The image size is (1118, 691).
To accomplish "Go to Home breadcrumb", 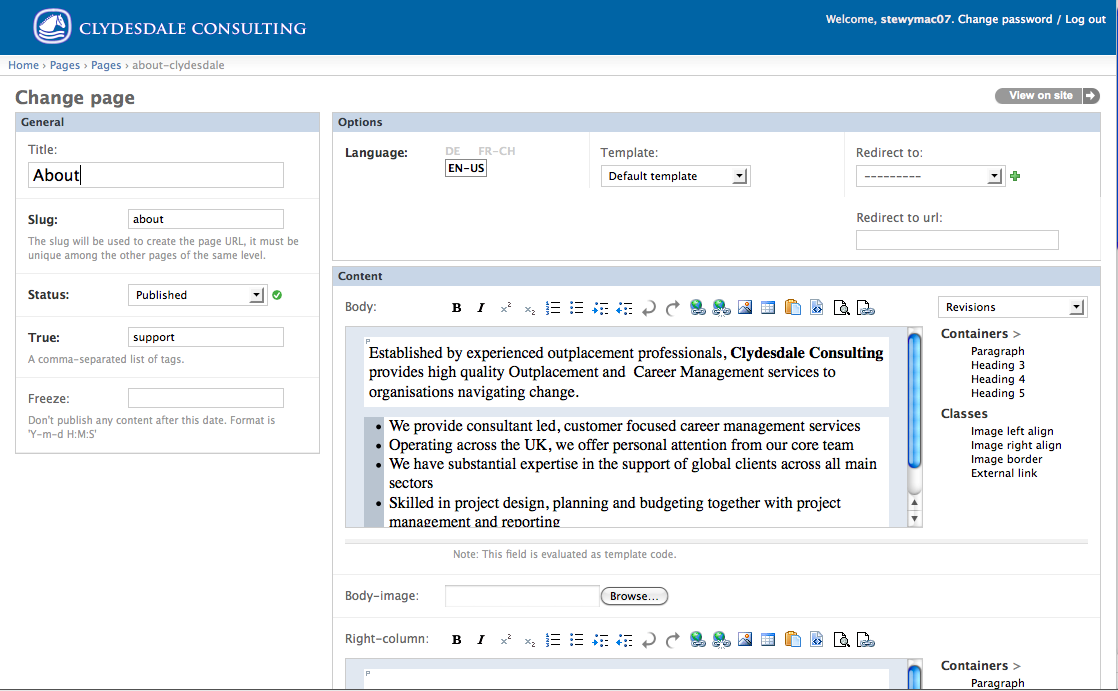I will [x=24, y=65].
